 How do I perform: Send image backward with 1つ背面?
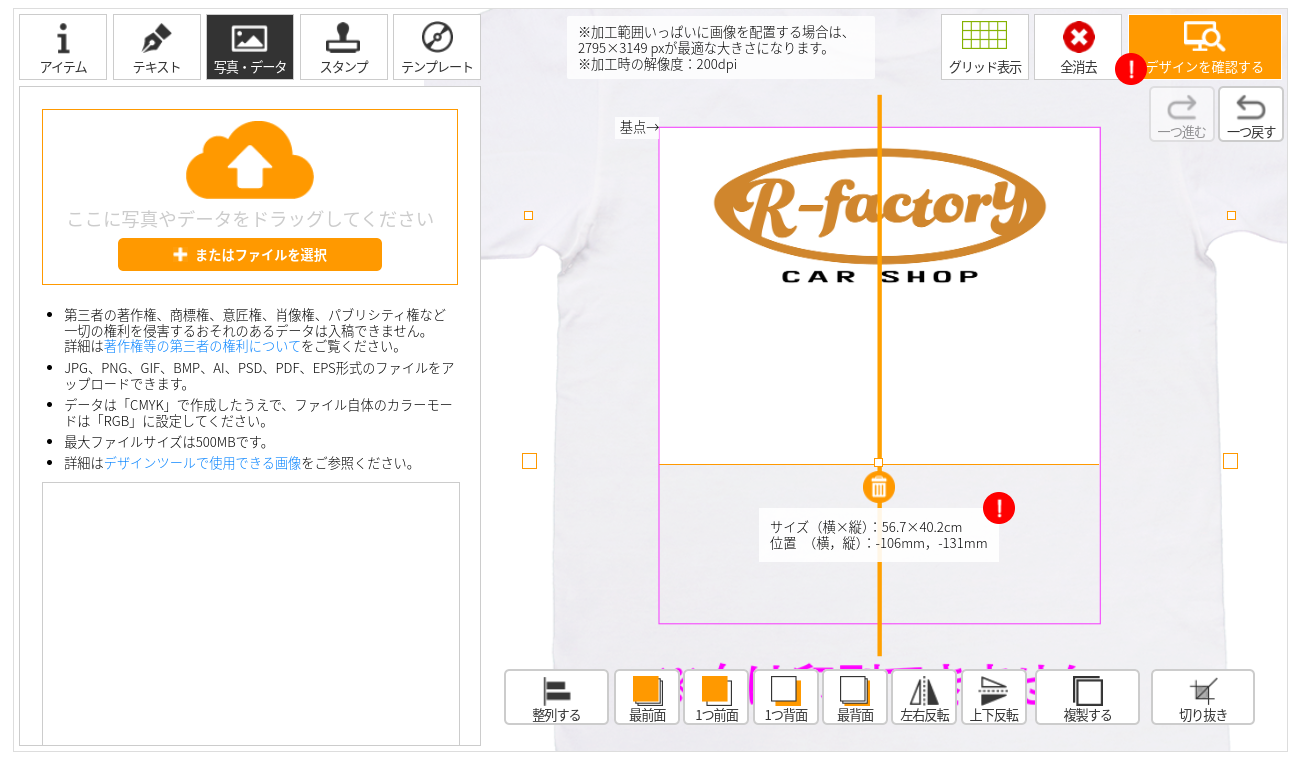786,697
